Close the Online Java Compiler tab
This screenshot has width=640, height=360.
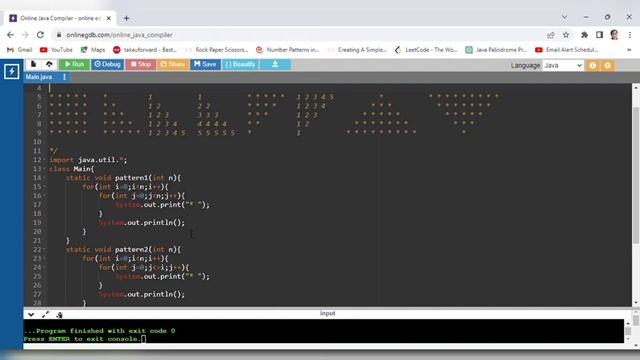pos(109,18)
